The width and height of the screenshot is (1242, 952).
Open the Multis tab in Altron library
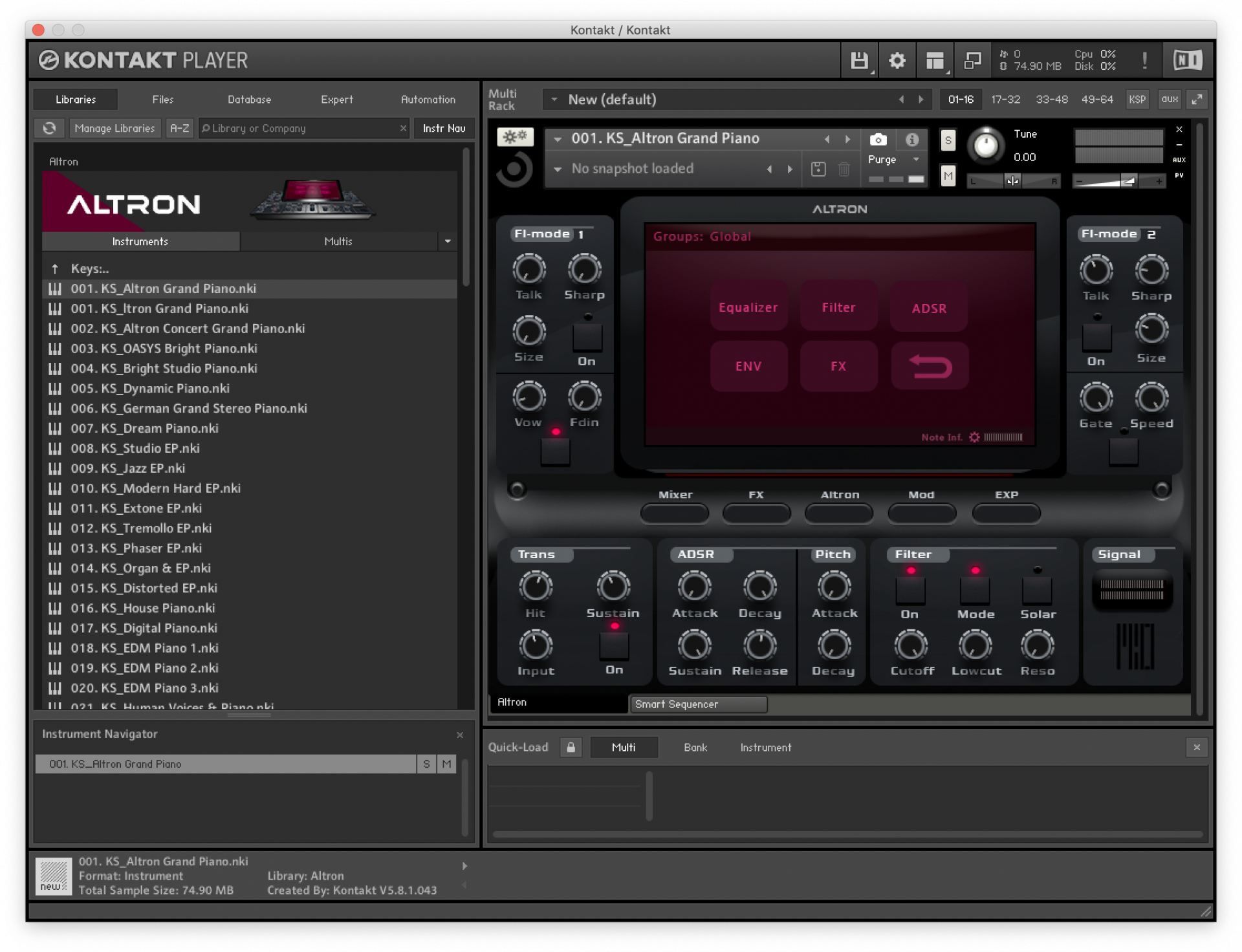click(x=338, y=241)
